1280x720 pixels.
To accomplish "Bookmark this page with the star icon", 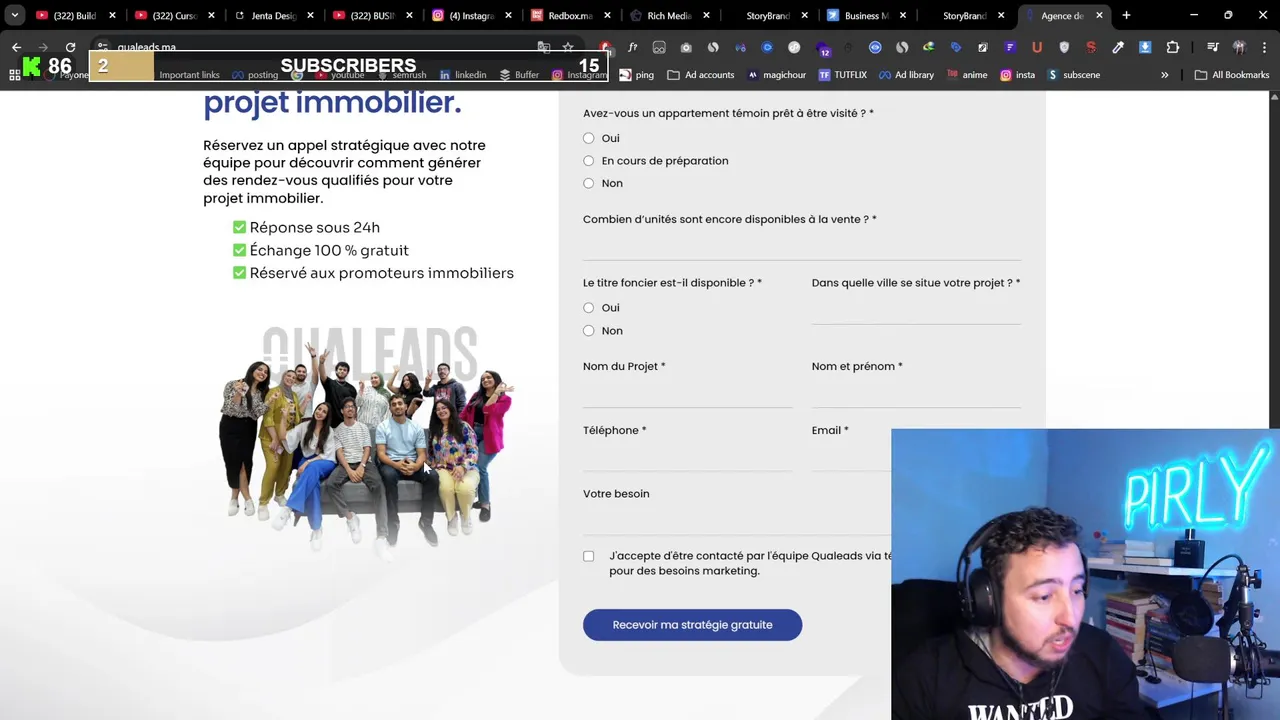I will pos(568,47).
